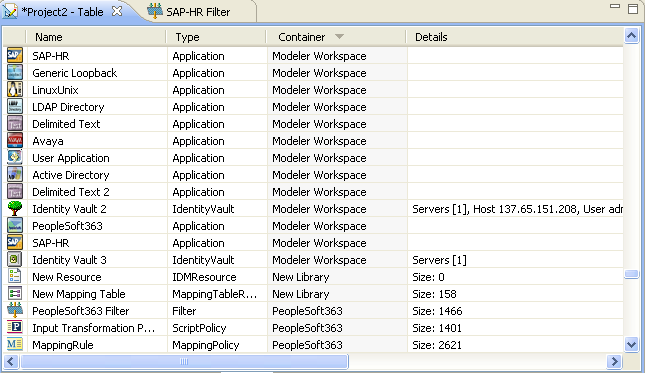The image size is (645, 373).
Task: Click the New Resource icon
Action: [15, 276]
